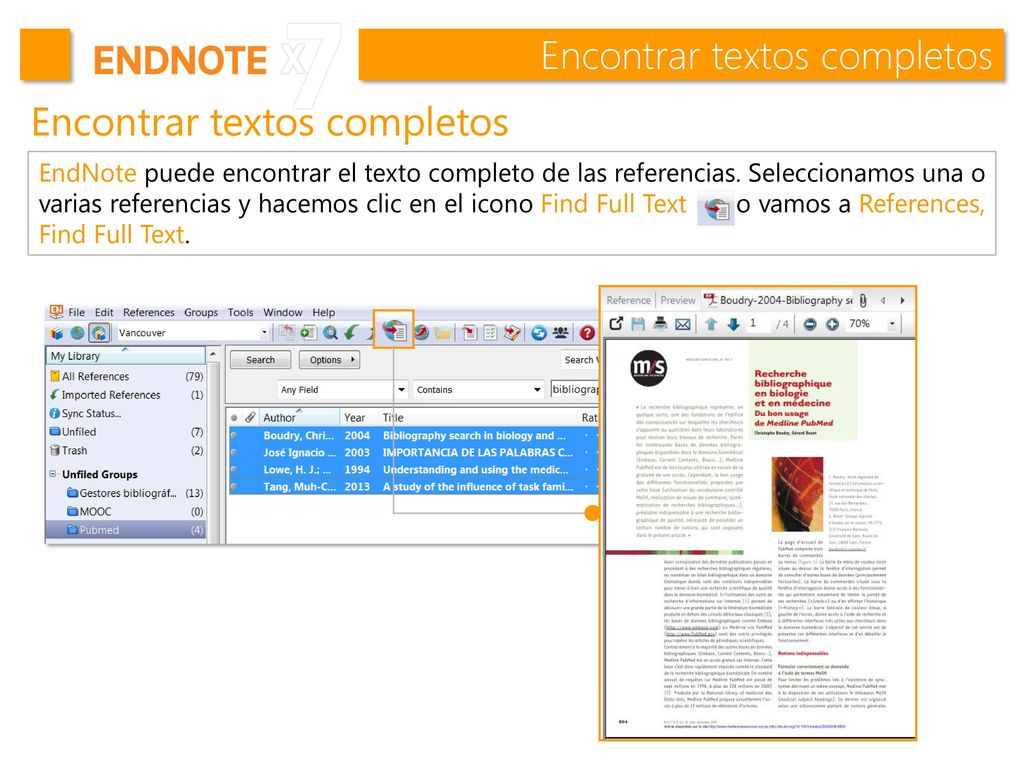This screenshot has height=768, width=1024.
Task: Zoom in the PDF with plus icon
Action: [x=832, y=324]
